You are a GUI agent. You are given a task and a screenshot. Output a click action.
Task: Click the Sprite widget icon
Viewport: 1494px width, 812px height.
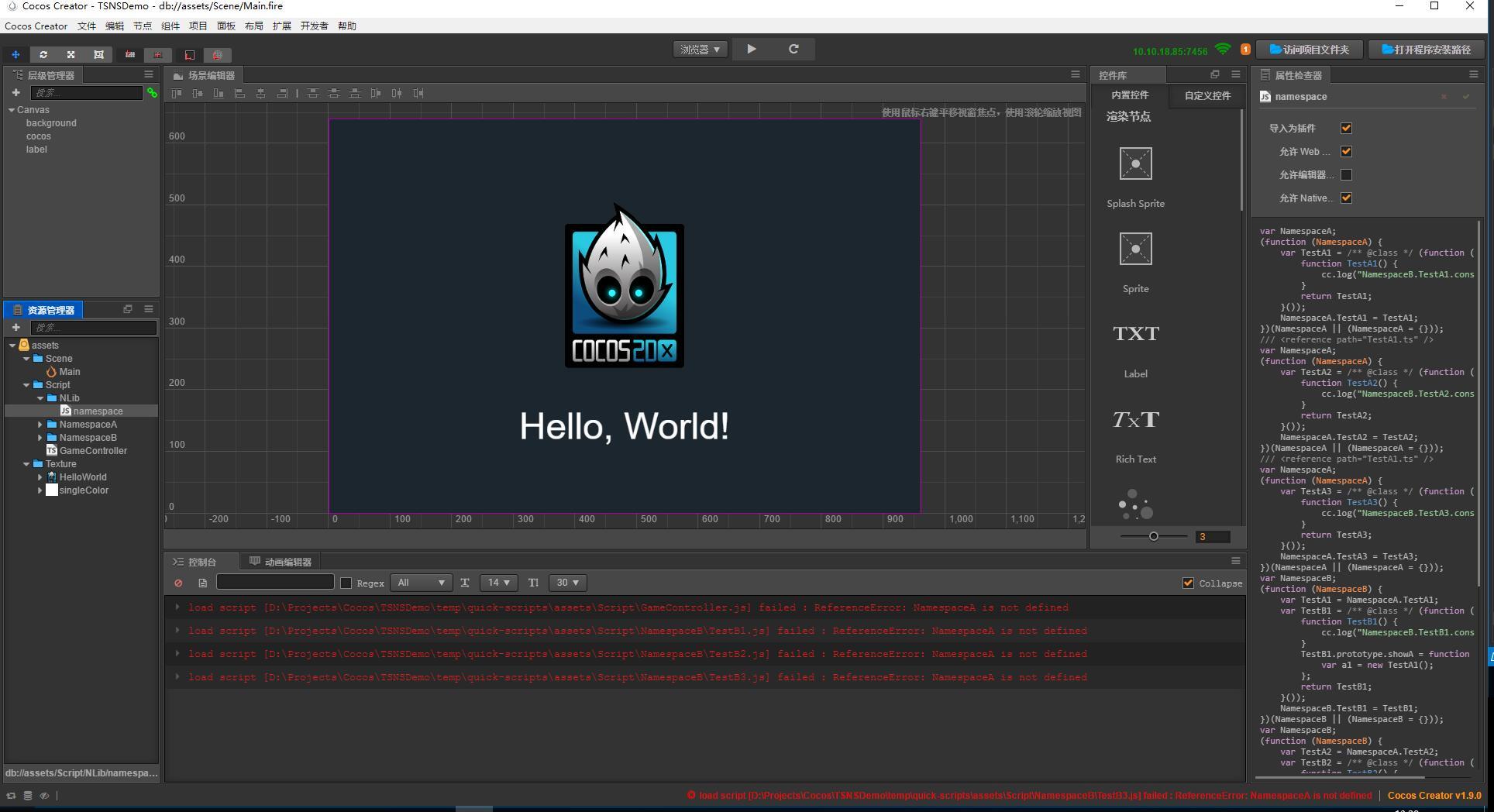click(x=1136, y=249)
